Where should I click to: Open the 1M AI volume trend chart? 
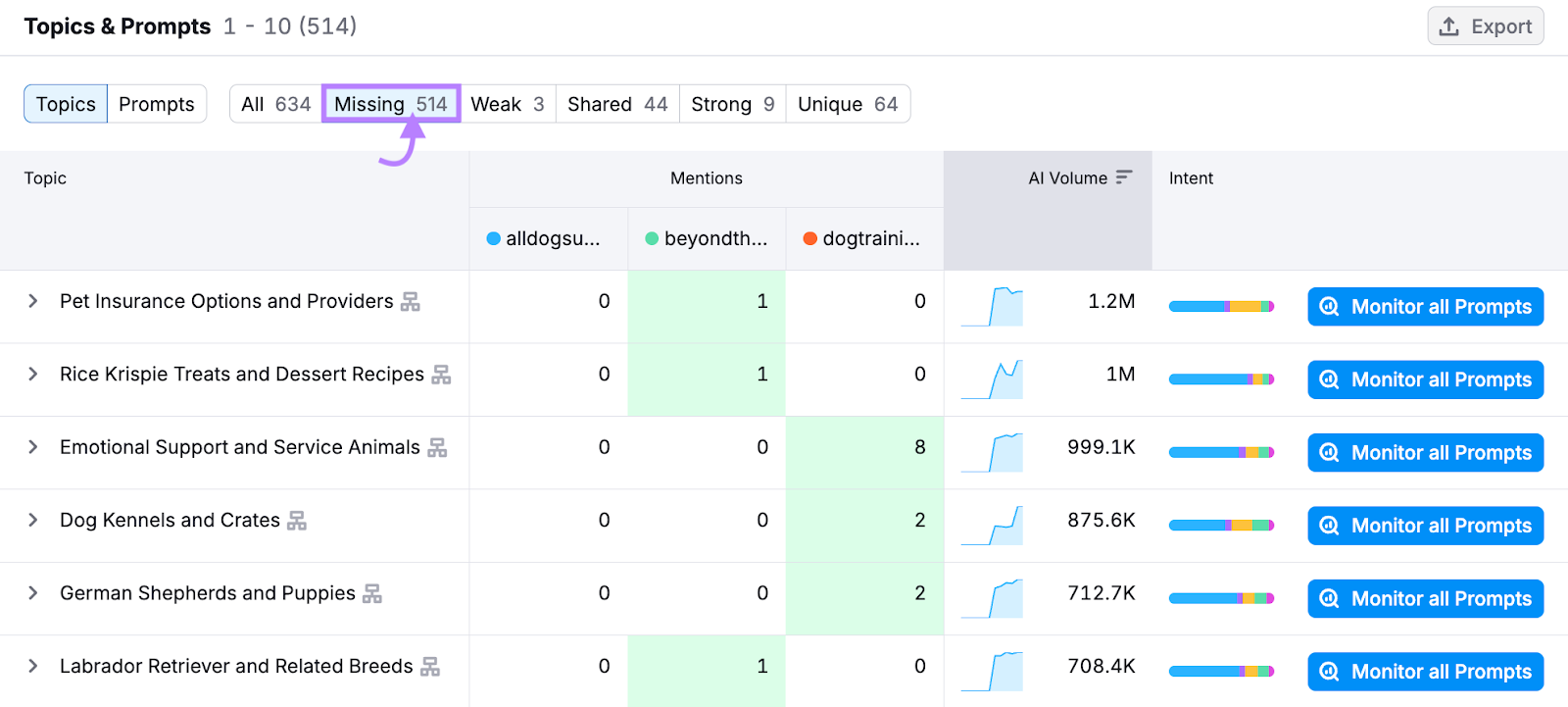(992, 379)
